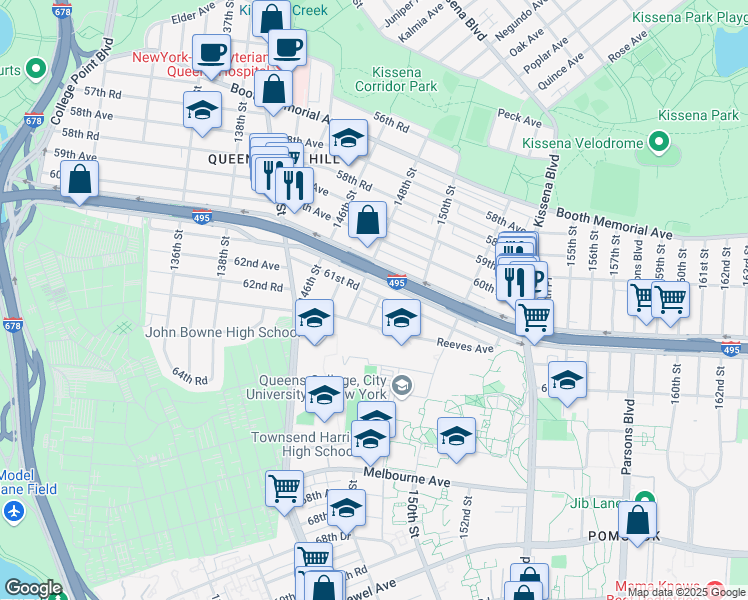Click the I-678 shield at top left
The width and height of the screenshot is (748, 600).
tap(62, 10)
